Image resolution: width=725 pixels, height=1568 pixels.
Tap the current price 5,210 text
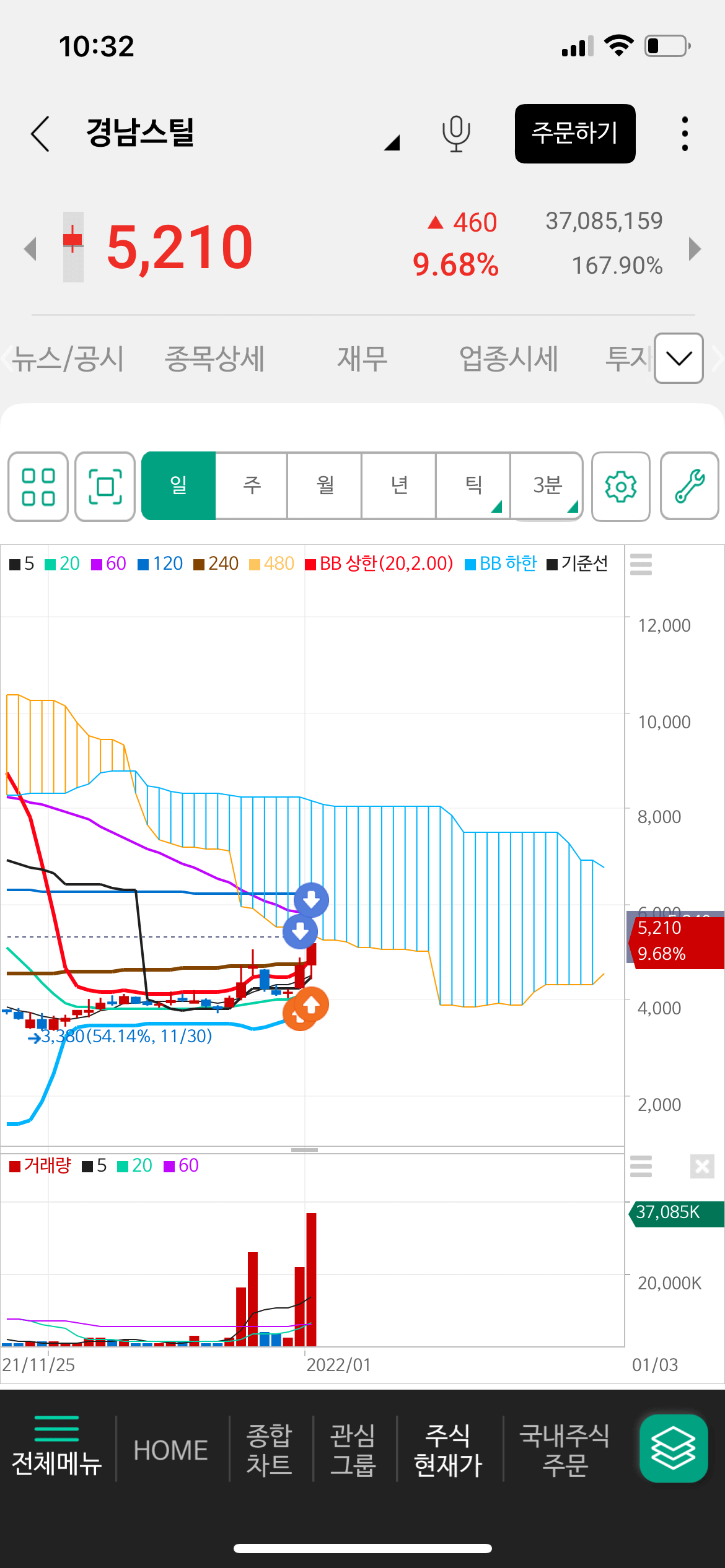[180, 248]
